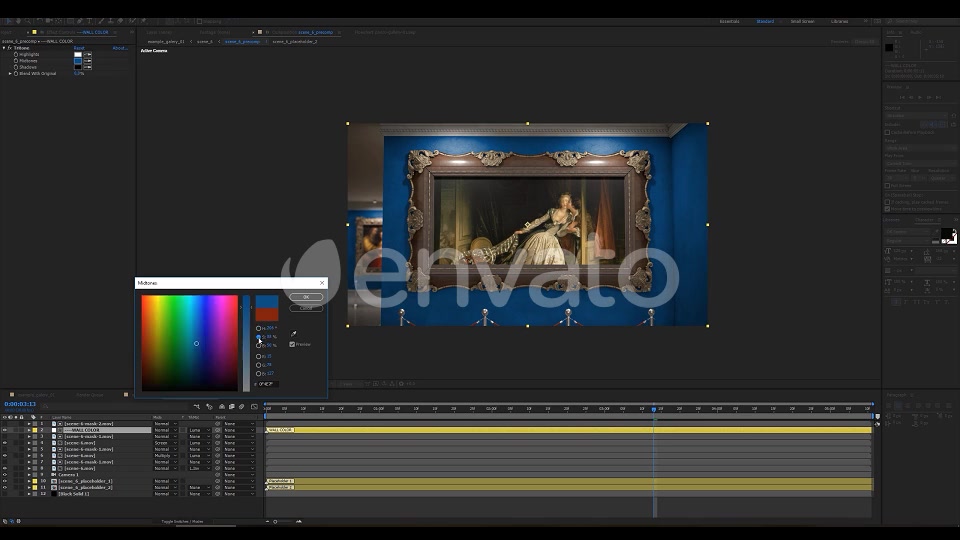Toggle visibility eye of Camera 1 layer
This screenshot has height=540, width=960.
tap(4, 474)
